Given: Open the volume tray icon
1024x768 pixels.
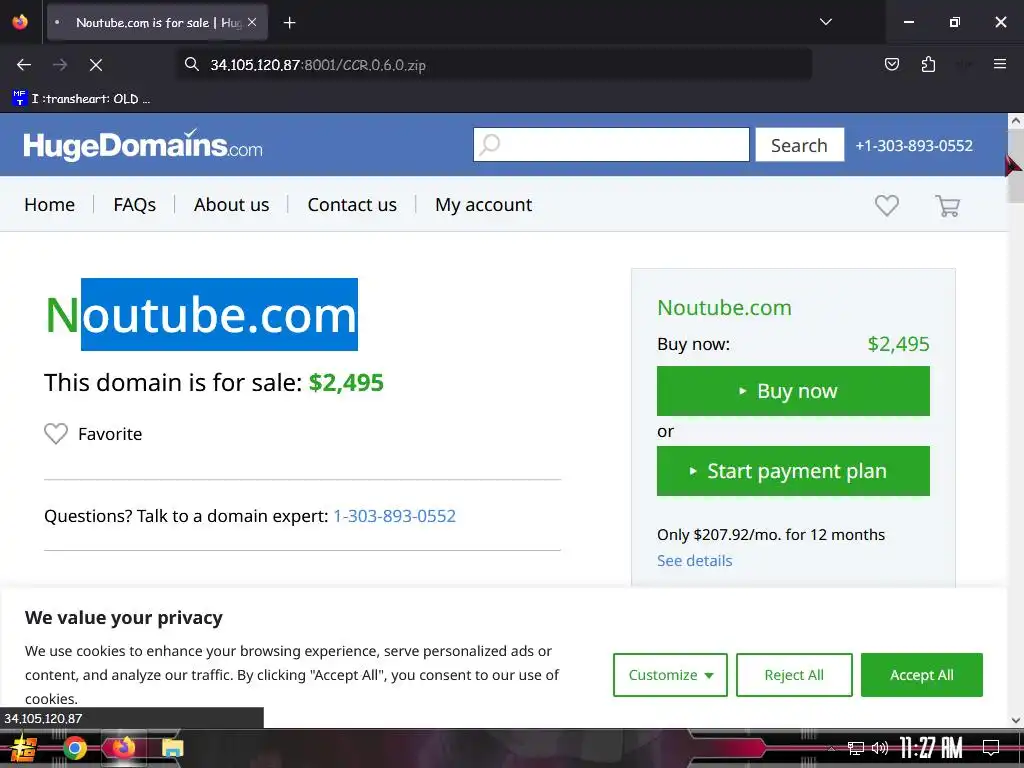Looking at the screenshot, I should point(880,748).
